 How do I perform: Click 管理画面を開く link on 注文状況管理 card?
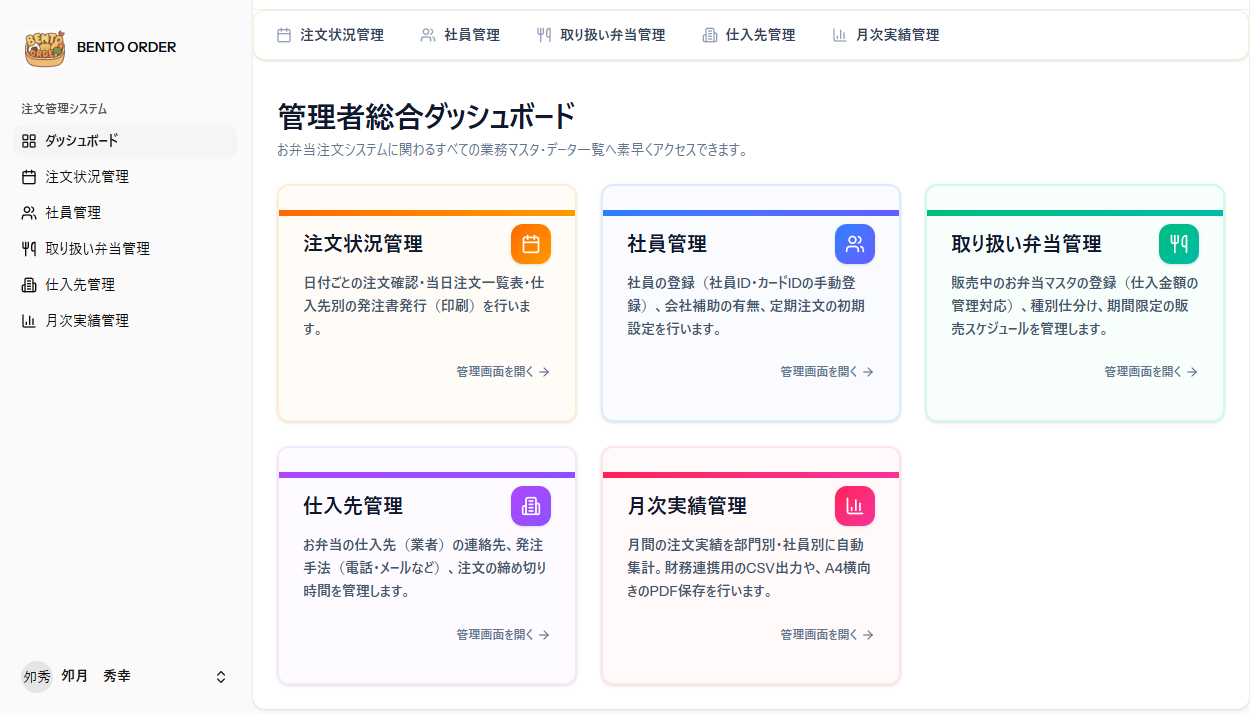point(503,372)
